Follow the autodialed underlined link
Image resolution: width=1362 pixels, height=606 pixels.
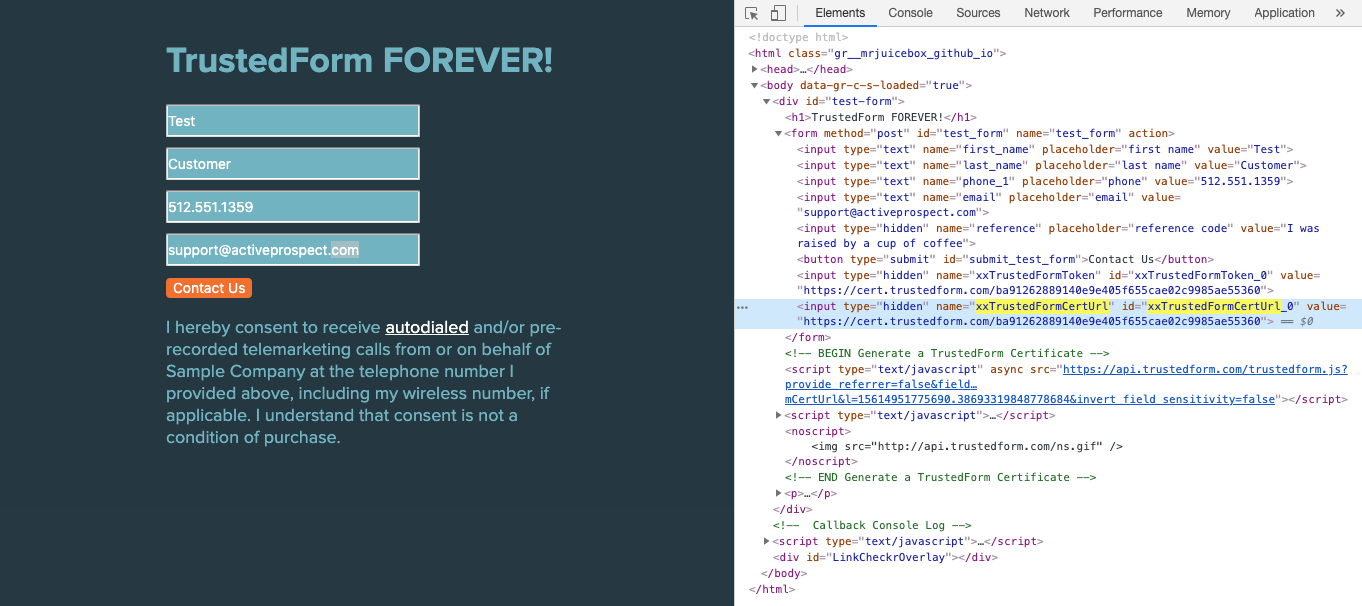tap(427, 327)
